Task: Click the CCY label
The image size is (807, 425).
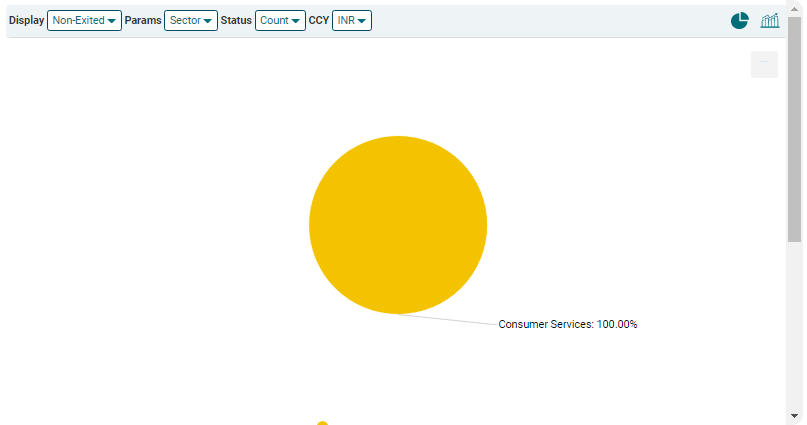Action: [x=319, y=21]
